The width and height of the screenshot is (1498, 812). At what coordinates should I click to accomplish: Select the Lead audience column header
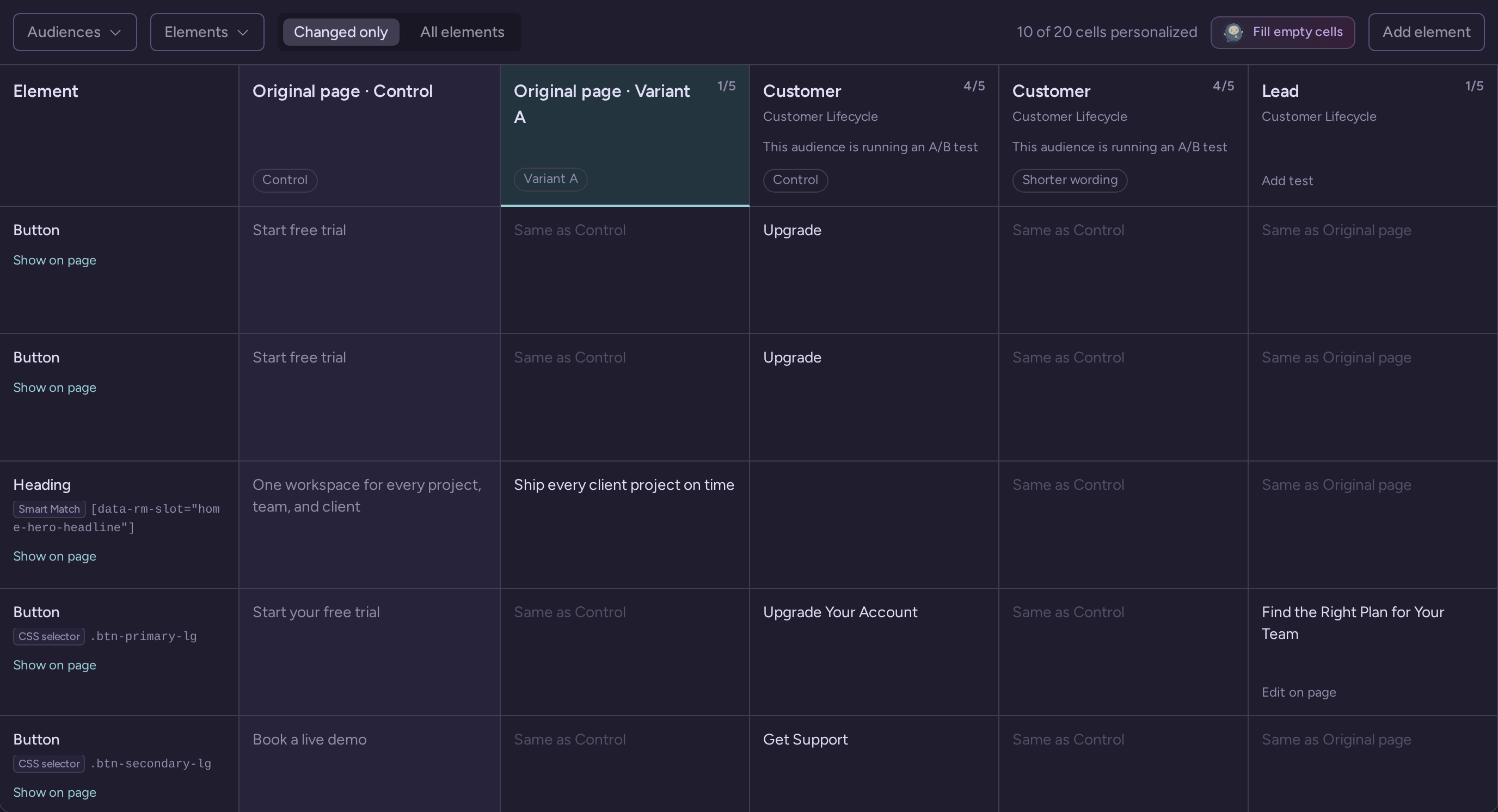[1372, 136]
